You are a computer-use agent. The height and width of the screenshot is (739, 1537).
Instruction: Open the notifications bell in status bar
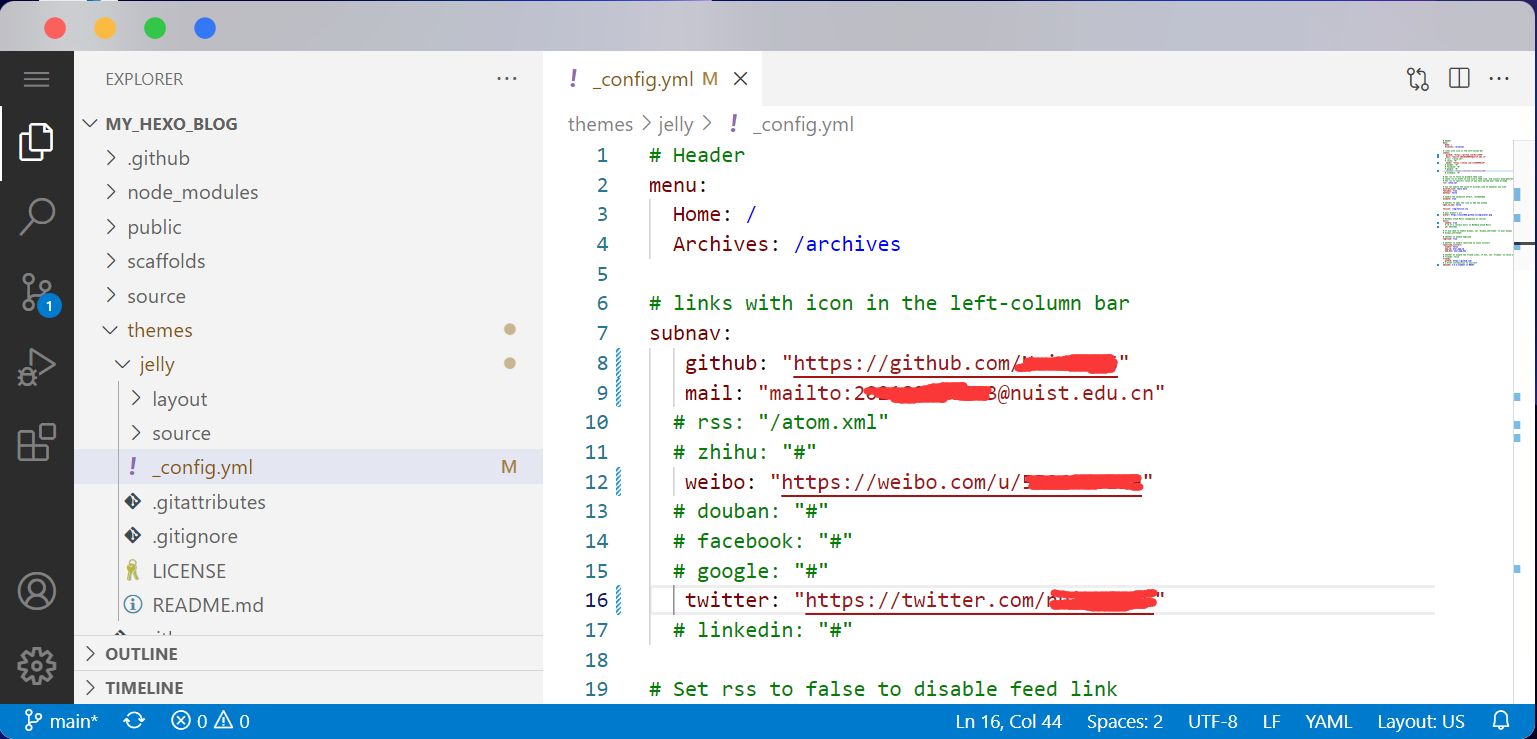tap(1501, 721)
